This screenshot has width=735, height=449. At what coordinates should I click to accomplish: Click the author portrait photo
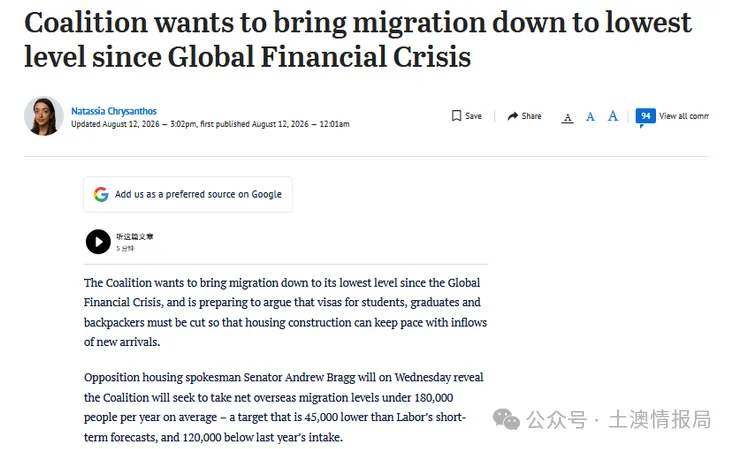[44, 116]
